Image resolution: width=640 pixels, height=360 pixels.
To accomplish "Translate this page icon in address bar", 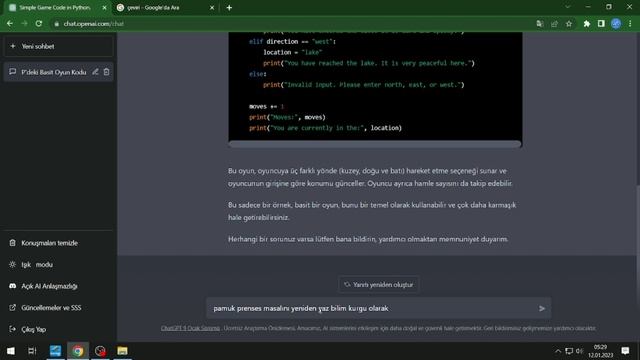I will tap(540, 24).
